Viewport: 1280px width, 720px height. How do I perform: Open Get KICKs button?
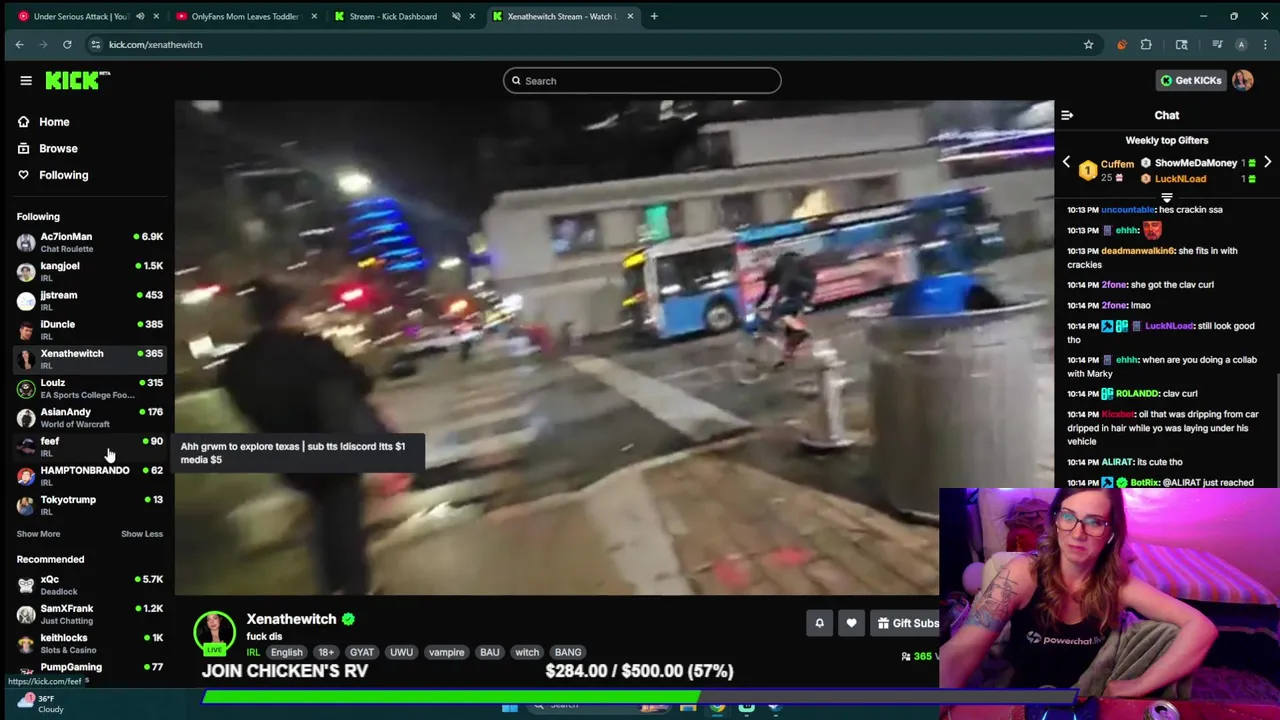point(1190,80)
